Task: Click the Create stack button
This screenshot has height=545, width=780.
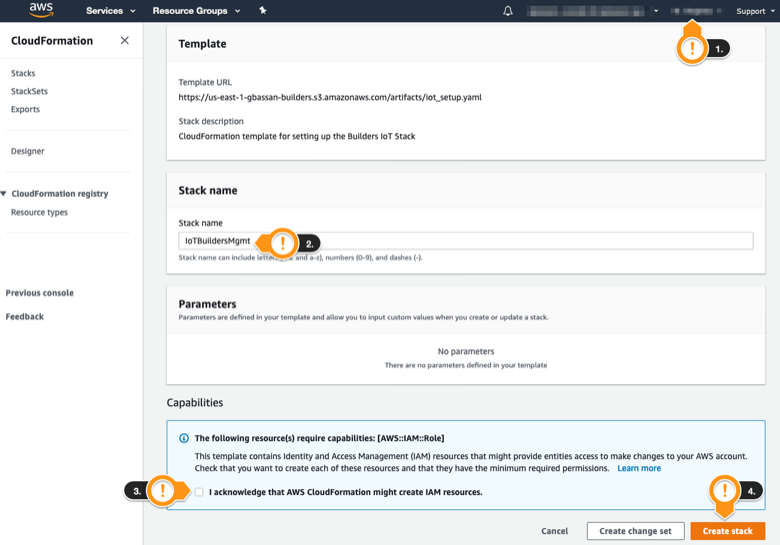Action: tap(727, 531)
